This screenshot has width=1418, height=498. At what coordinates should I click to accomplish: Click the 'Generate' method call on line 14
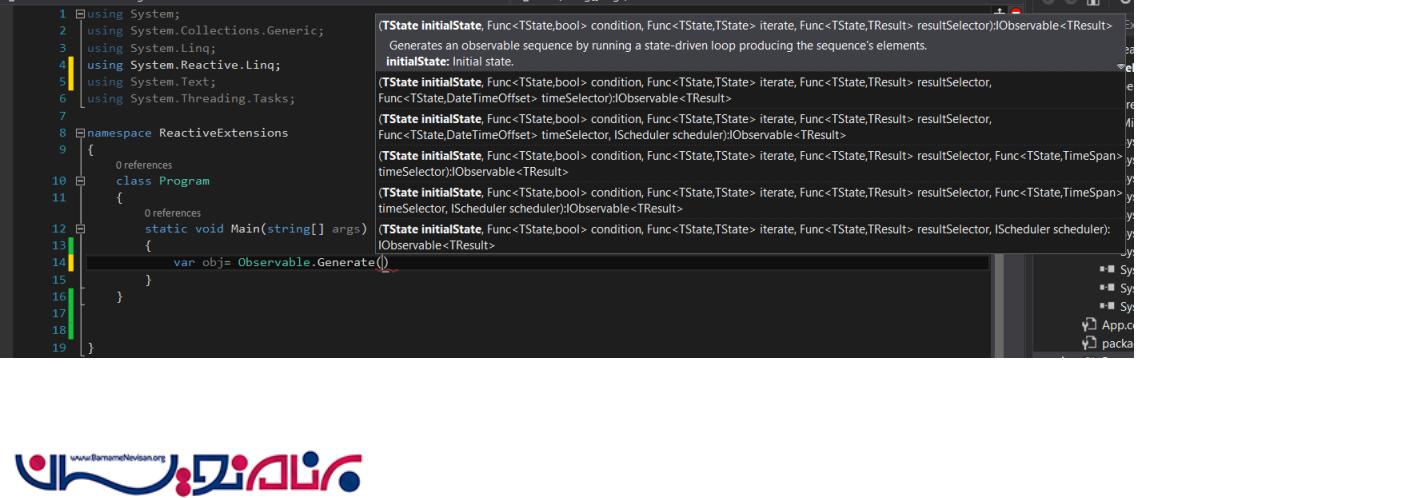(x=344, y=263)
